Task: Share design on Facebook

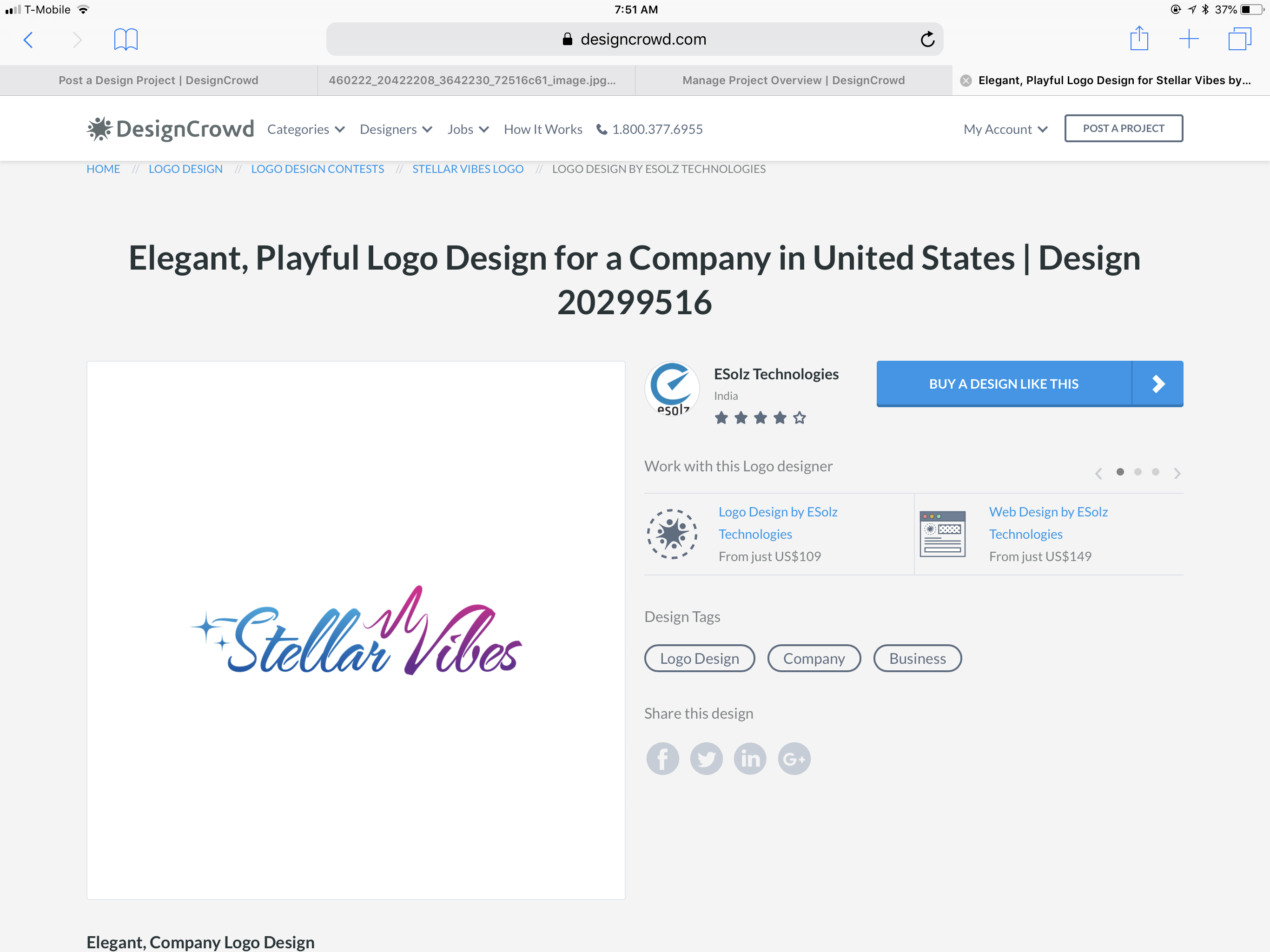Action: [662, 759]
